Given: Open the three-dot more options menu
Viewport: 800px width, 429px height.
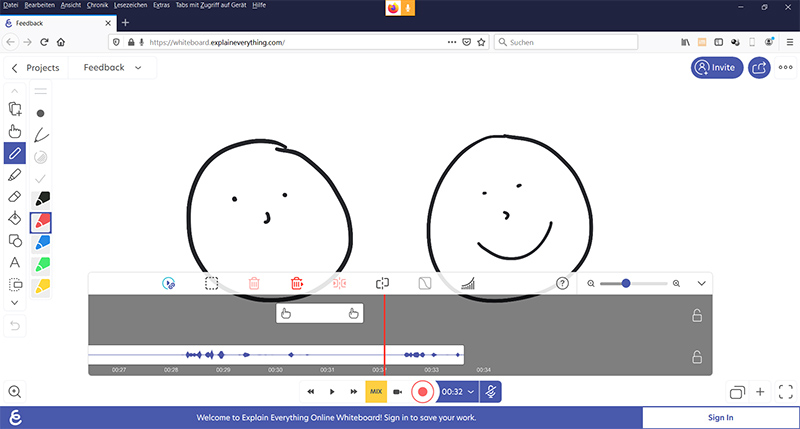Looking at the screenshot, I should coord(786,67).
